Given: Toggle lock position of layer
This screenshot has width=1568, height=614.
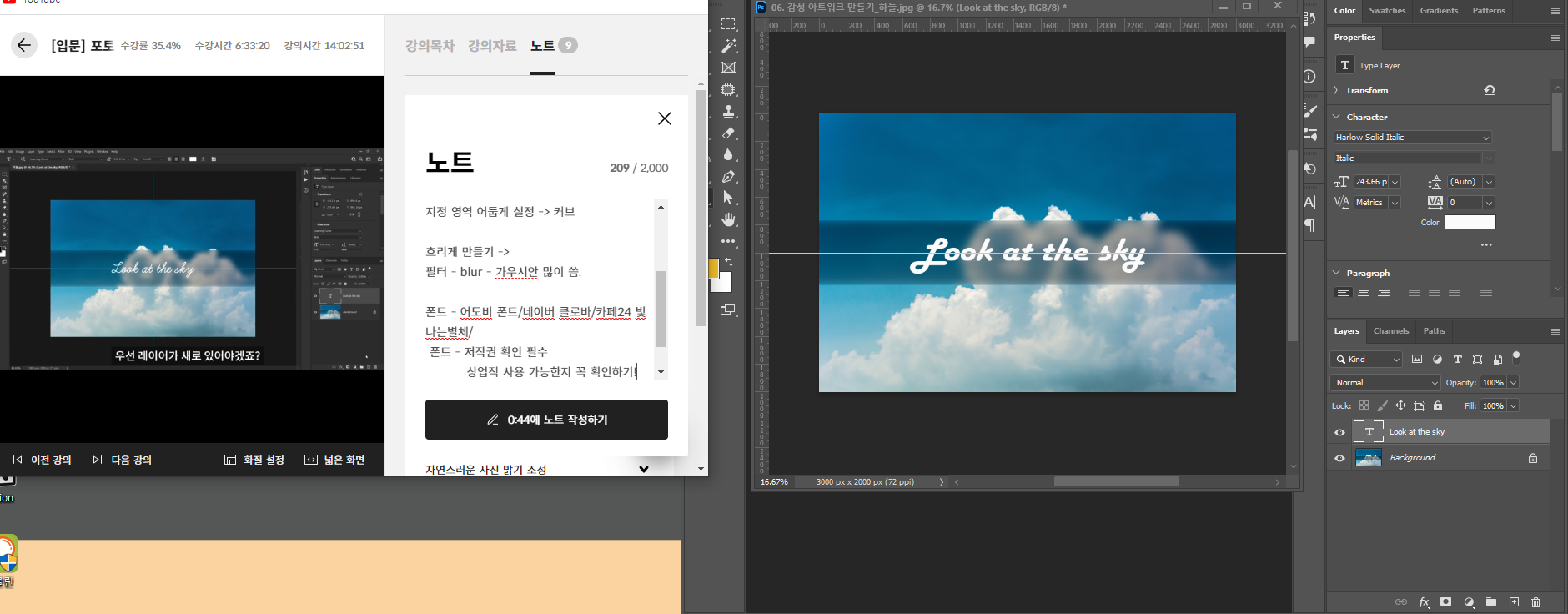Looking at the screenshot, I should (1400, 405).
